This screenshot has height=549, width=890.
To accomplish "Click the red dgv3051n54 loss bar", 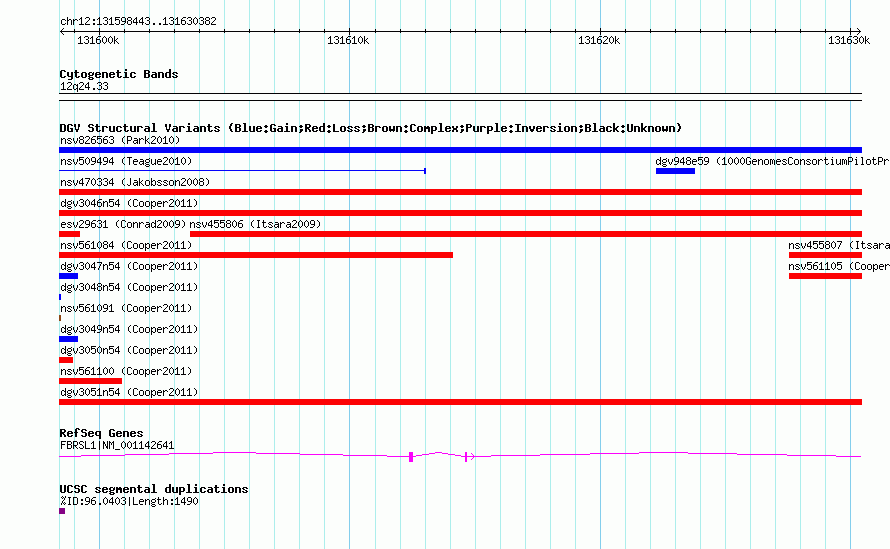I will point(460,403).
